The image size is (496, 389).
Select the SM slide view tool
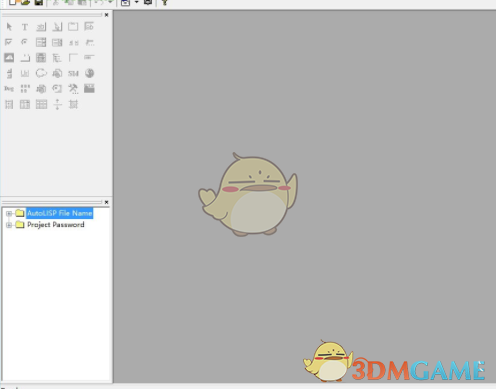[73, 73]
